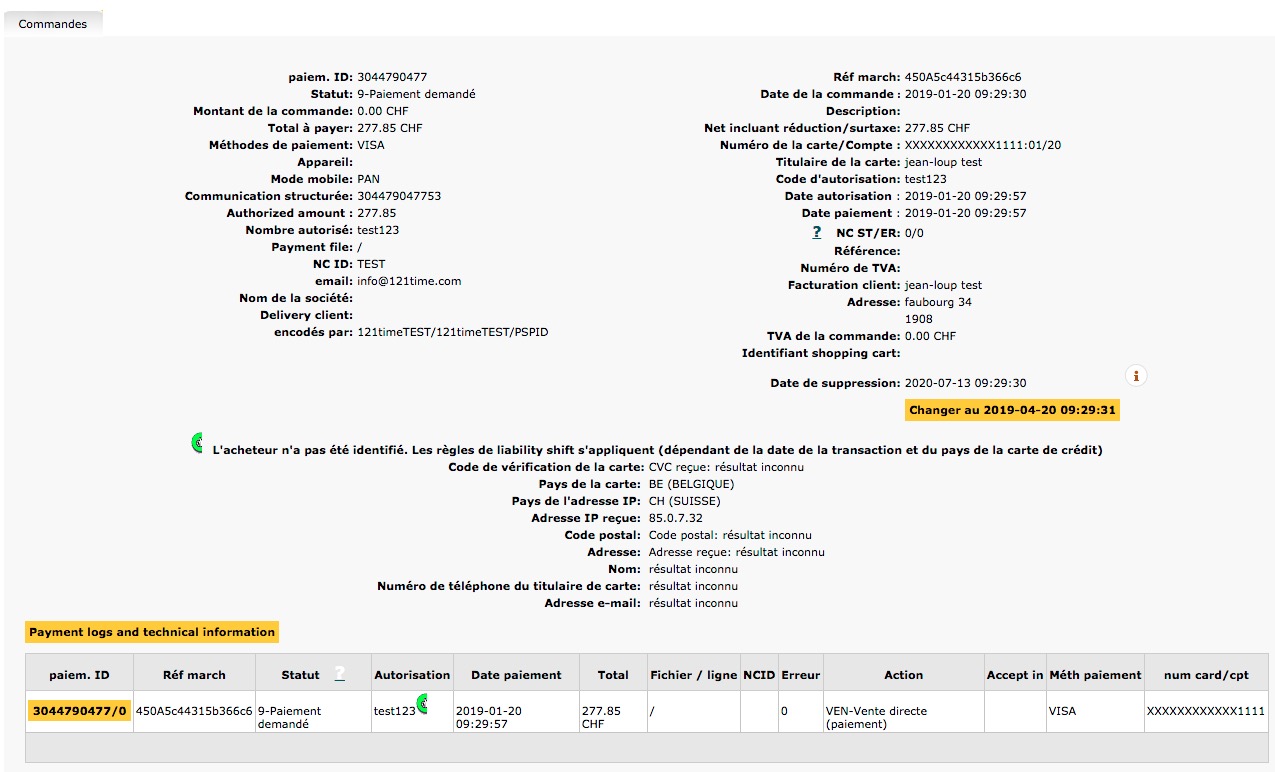
Task: Click the Fichier / ligne column header
Action: pyautogui.click(x=693, y=674)
